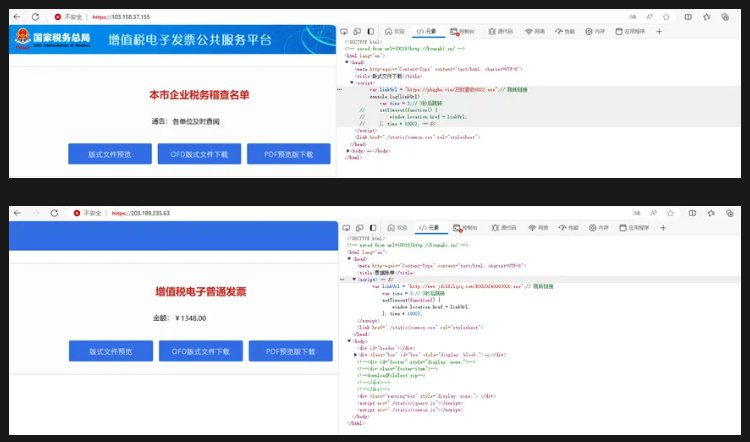This screenshot has width=750, height=442.
Task: Open the 控制台 tab in top DevTools
Action: coord(463,32)
